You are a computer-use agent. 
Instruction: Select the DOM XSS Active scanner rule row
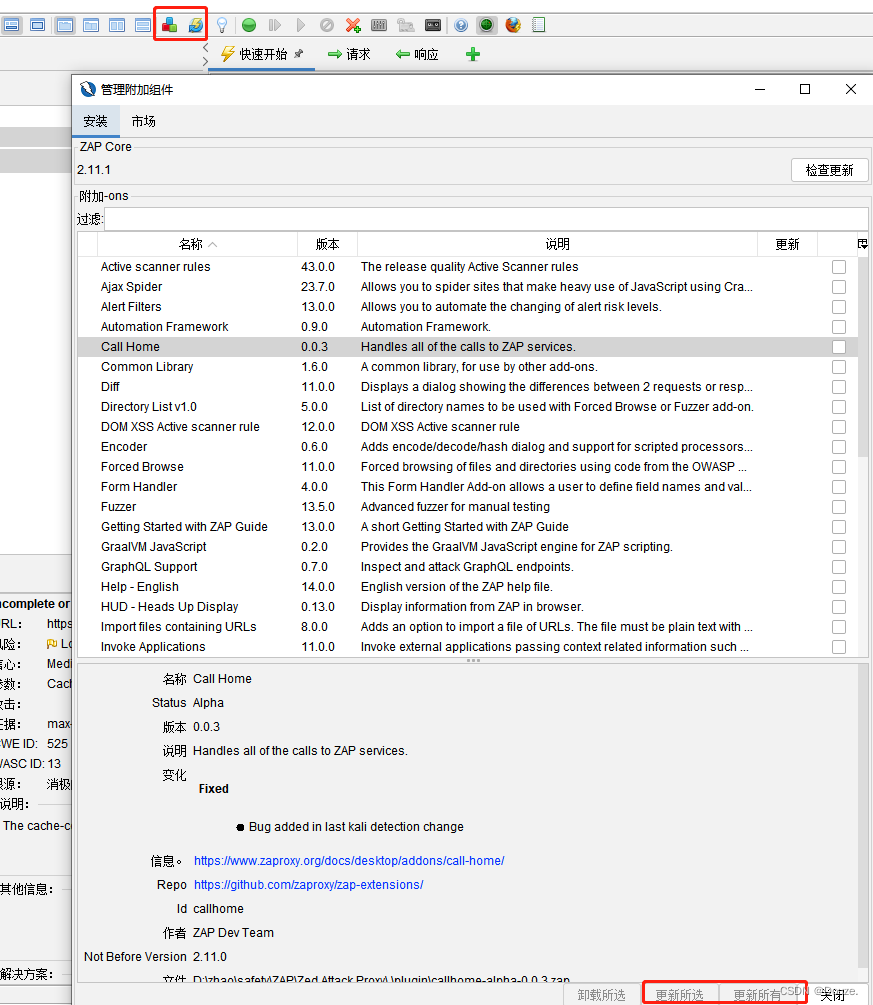click(x=468, y=427)
